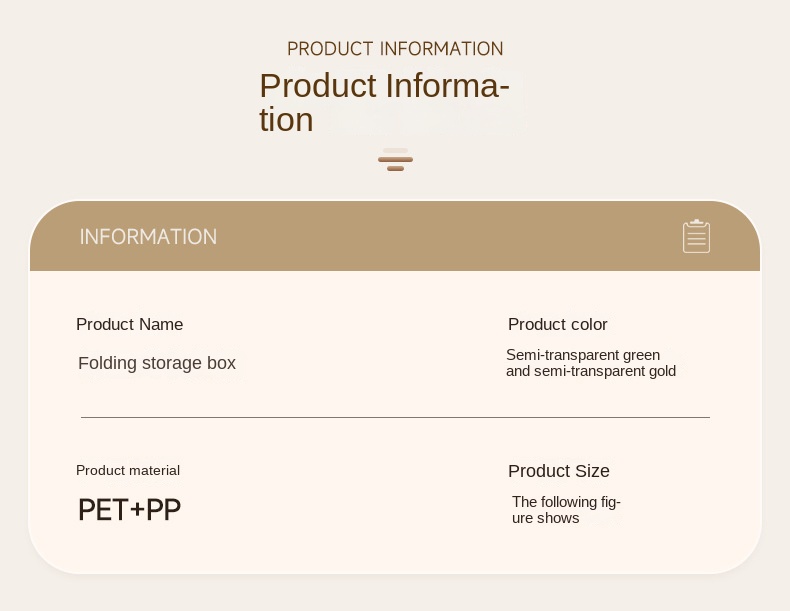Click the horizontal separator line
This screenshot has height=611, width=790.
(396, 417)
